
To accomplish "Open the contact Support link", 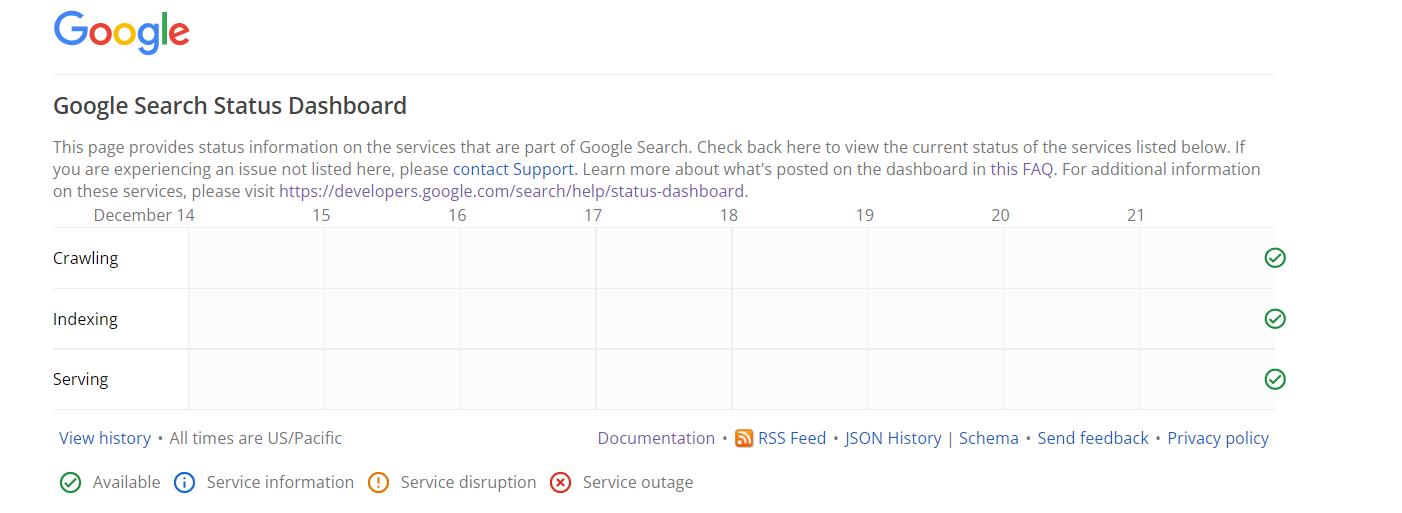I will pyautogui.click(x=513, y=169).
